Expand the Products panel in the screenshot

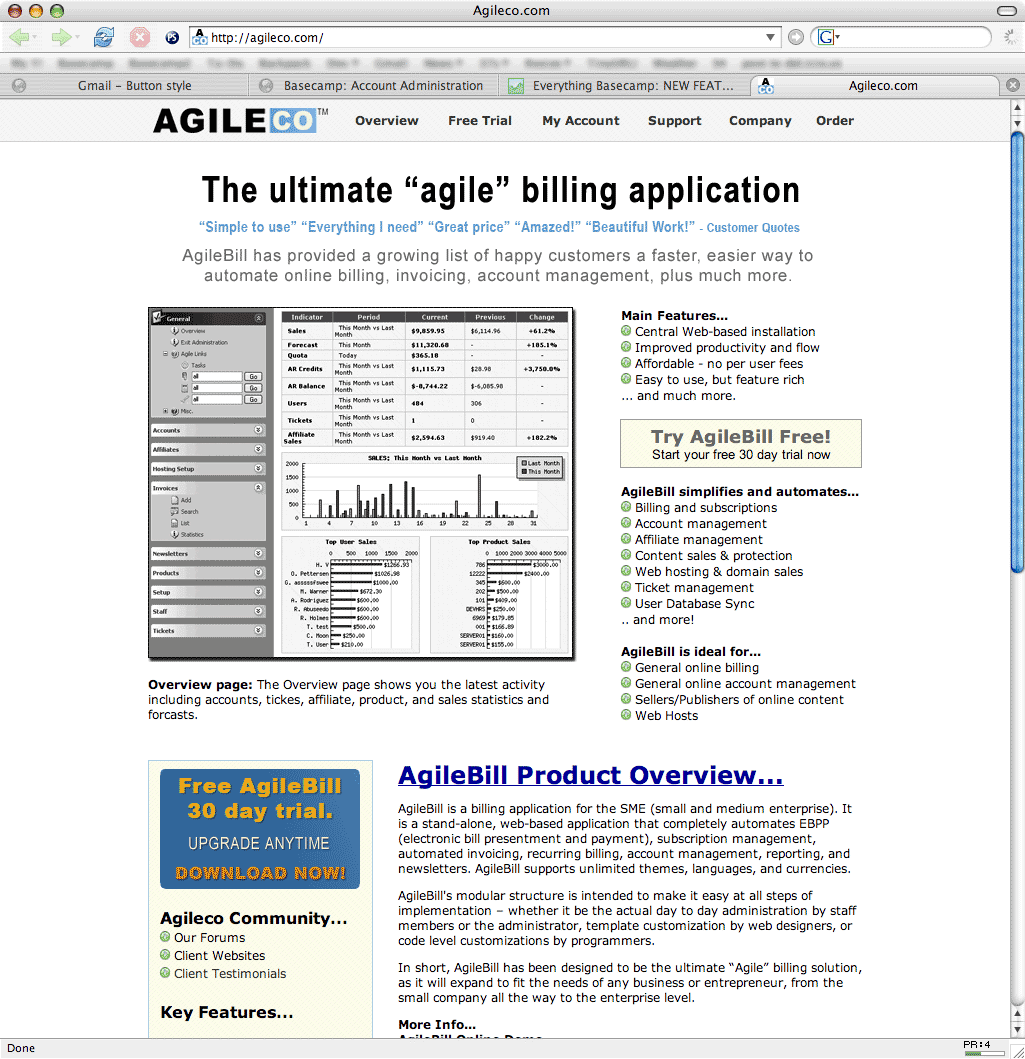pyautogui.click(x=259, y=572)
